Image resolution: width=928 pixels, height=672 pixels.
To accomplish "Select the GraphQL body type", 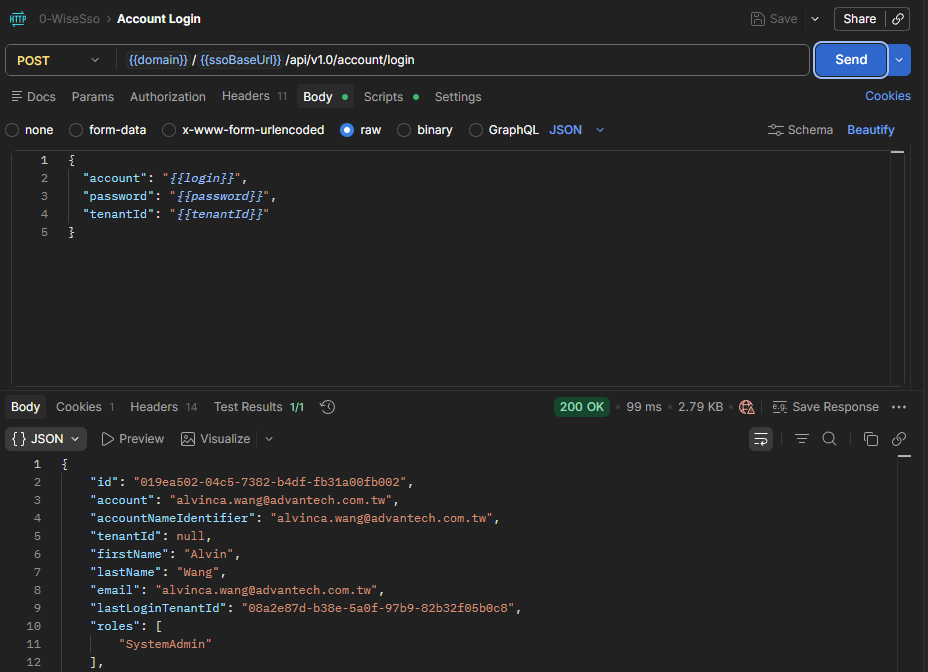I will (475, 130).
